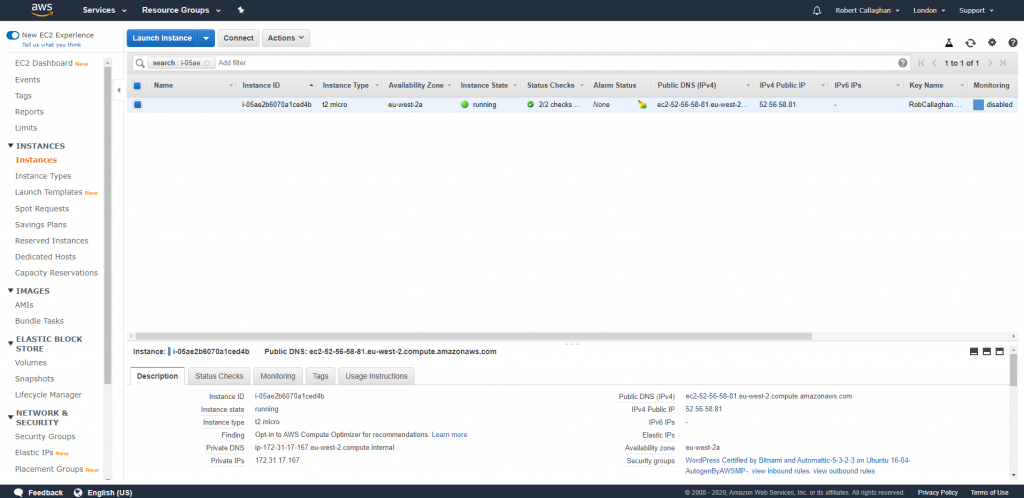The width and height of the screenshot is (1024, 498).
Task: Collapse NETWORK & SECURITY section
Action: (x=10, y=416)
